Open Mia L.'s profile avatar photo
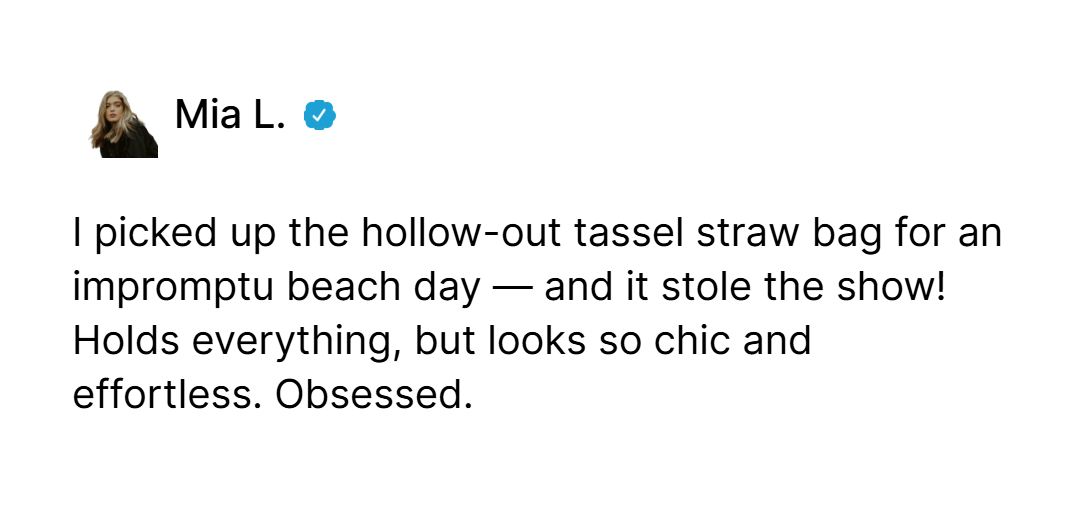1075x517 pixels. tap(124, 124)
